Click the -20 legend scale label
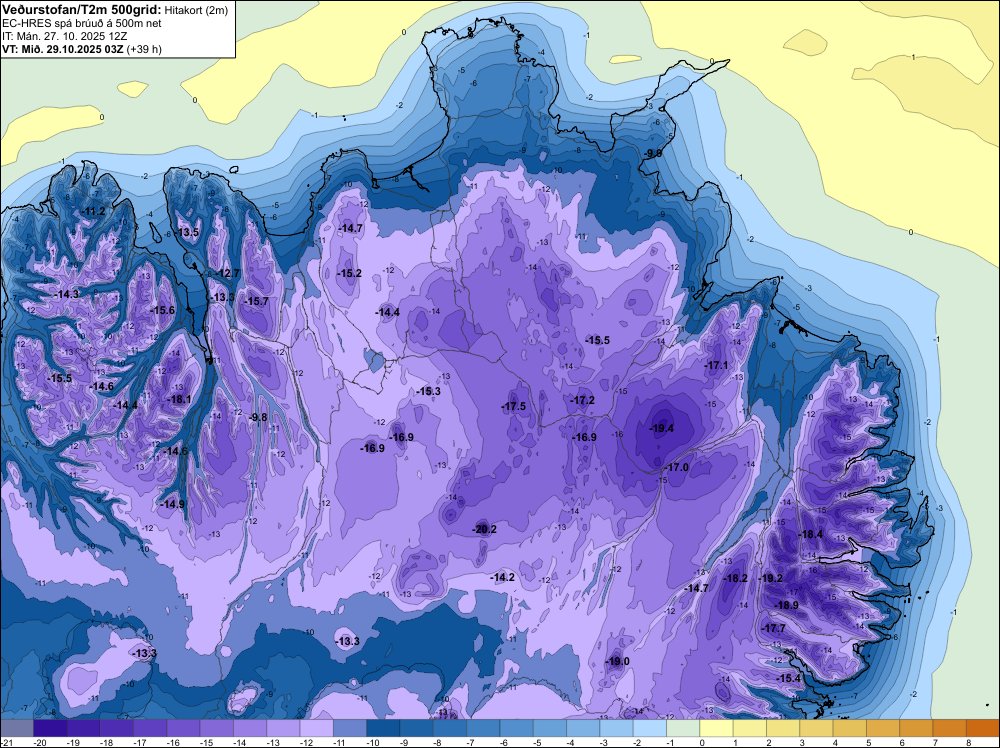This screenshot has height=748, width=1000. (41, 742)
